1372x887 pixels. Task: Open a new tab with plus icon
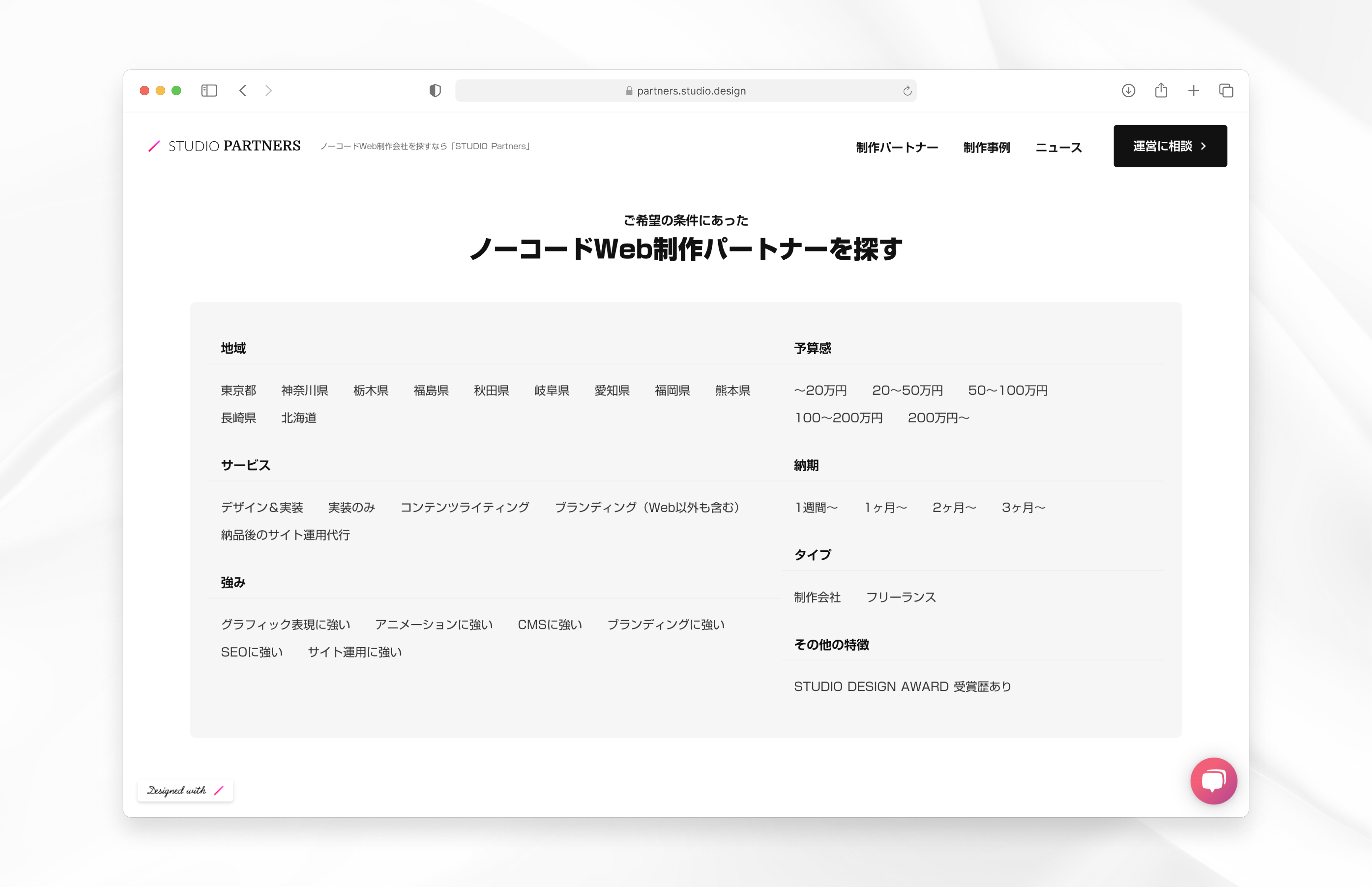(1193, 91)
